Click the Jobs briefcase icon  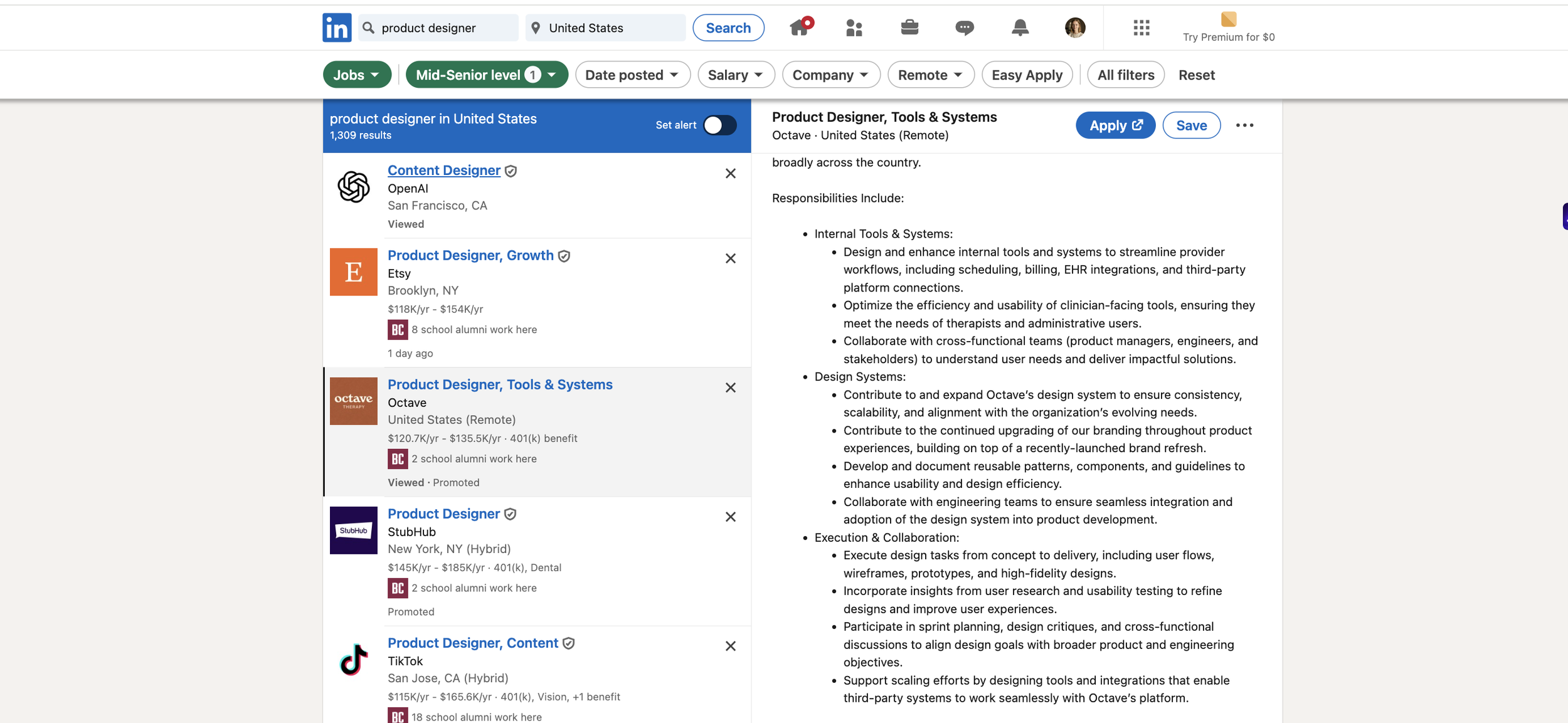tap(909, 28)
